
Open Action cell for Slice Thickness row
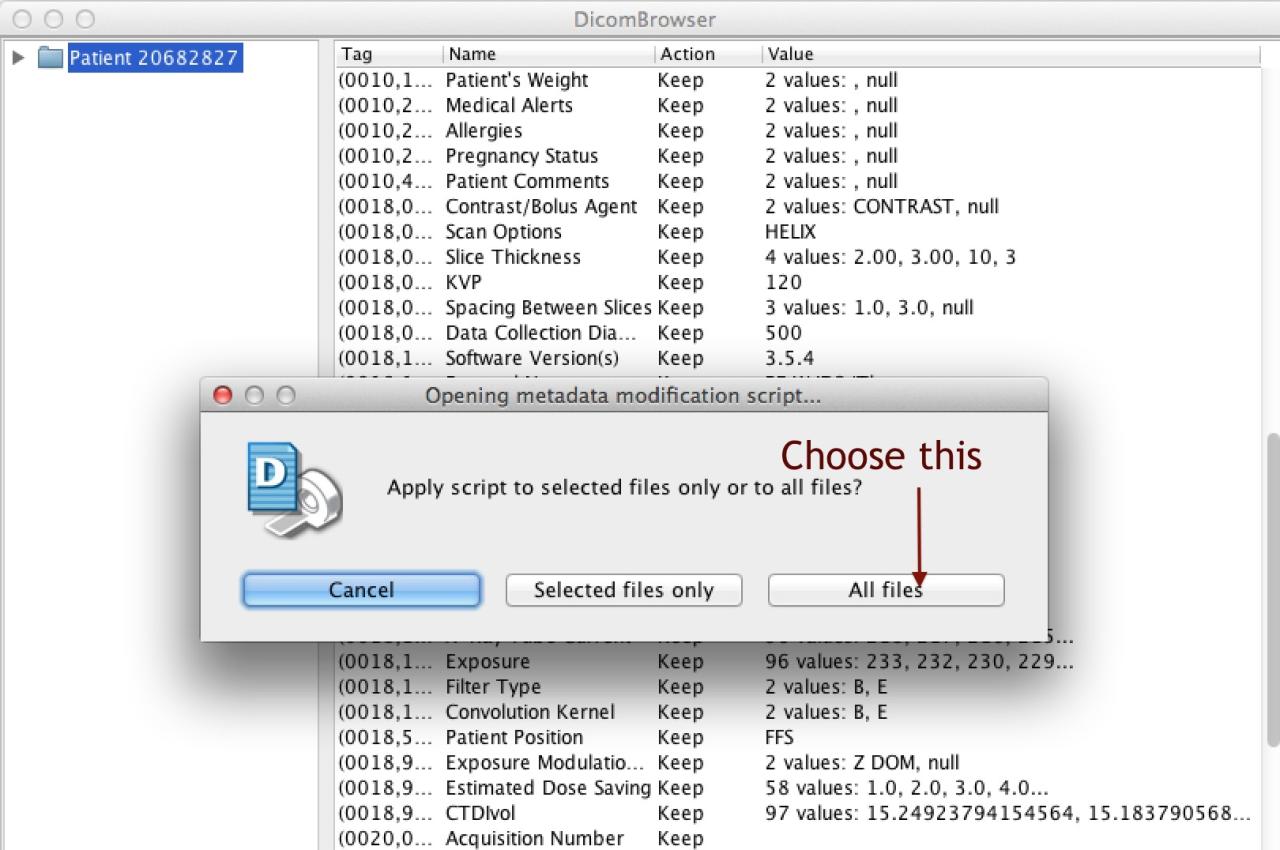click(x=681, y=257)
